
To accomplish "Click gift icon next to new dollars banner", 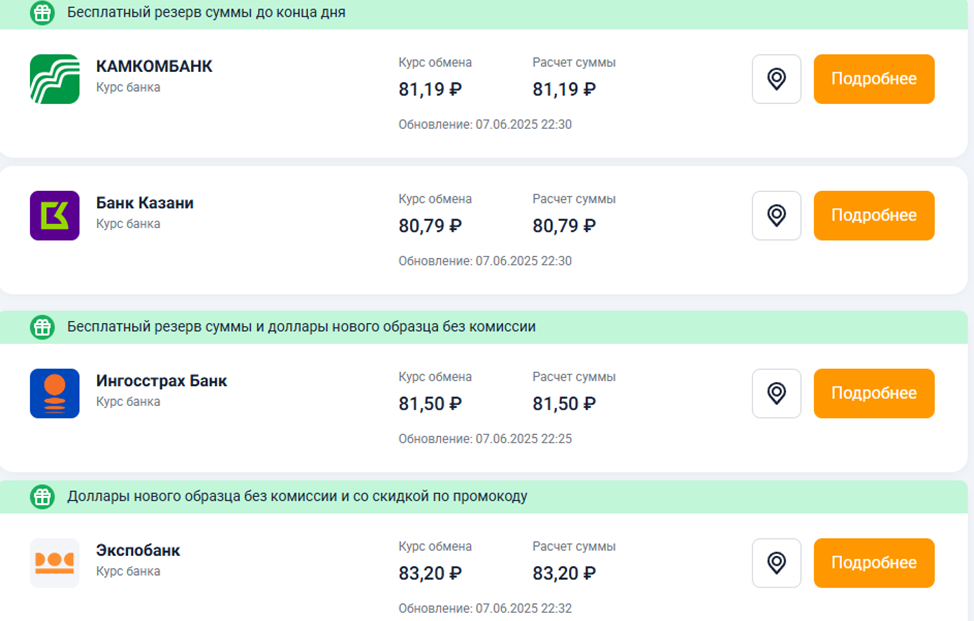I will point(42,327).
